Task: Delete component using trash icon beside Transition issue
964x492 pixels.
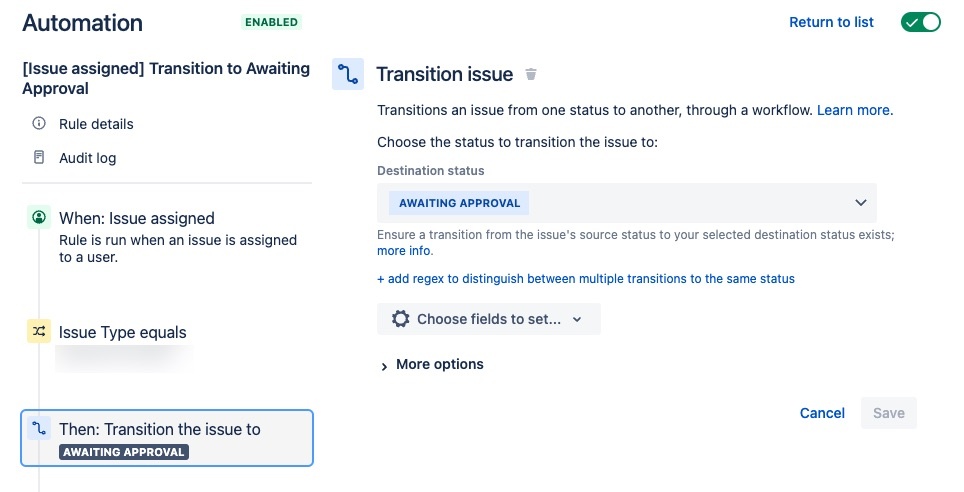Action: coord(531,74)
